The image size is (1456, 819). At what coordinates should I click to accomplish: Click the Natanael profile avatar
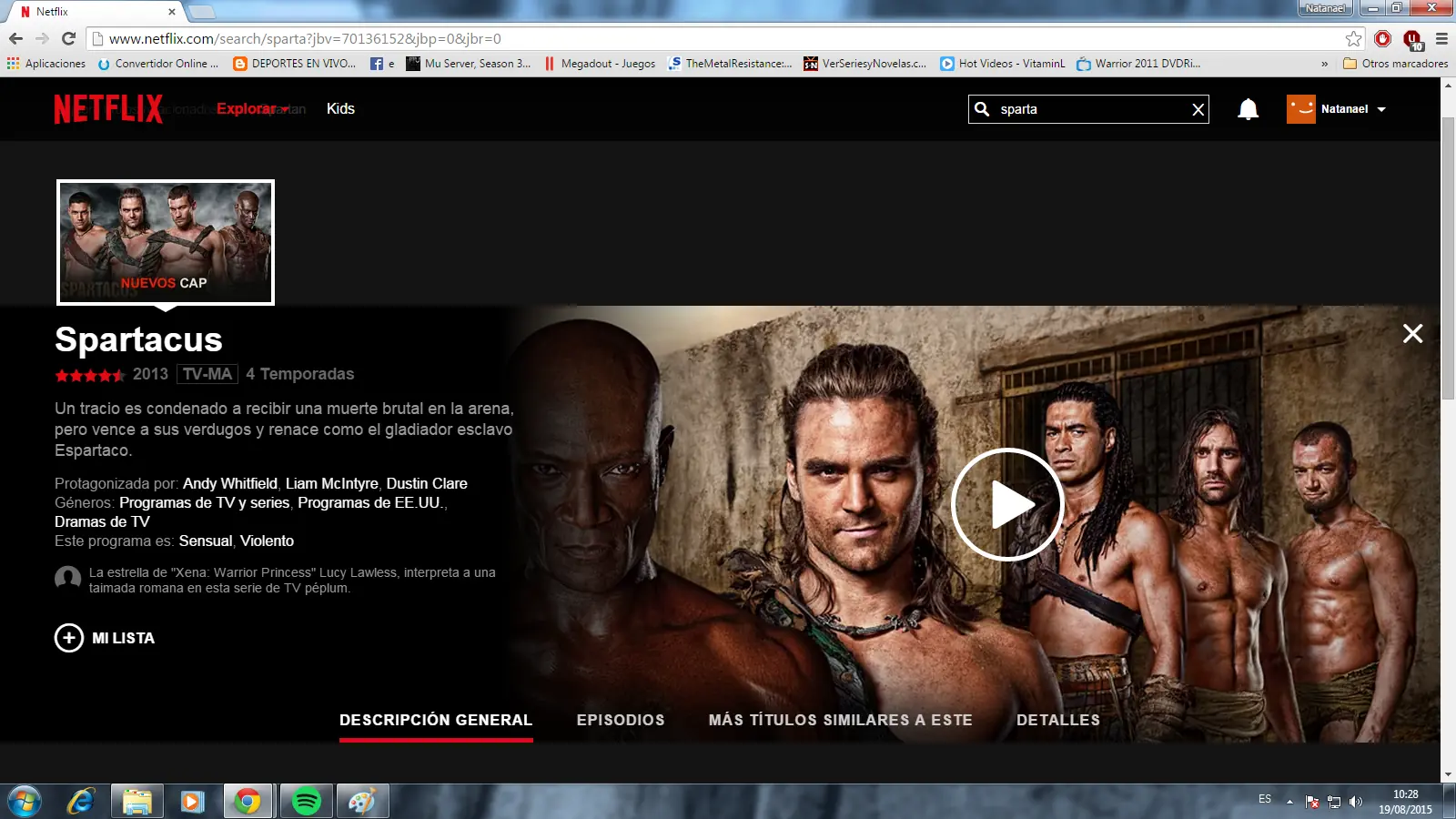[x=1300, y=109]
